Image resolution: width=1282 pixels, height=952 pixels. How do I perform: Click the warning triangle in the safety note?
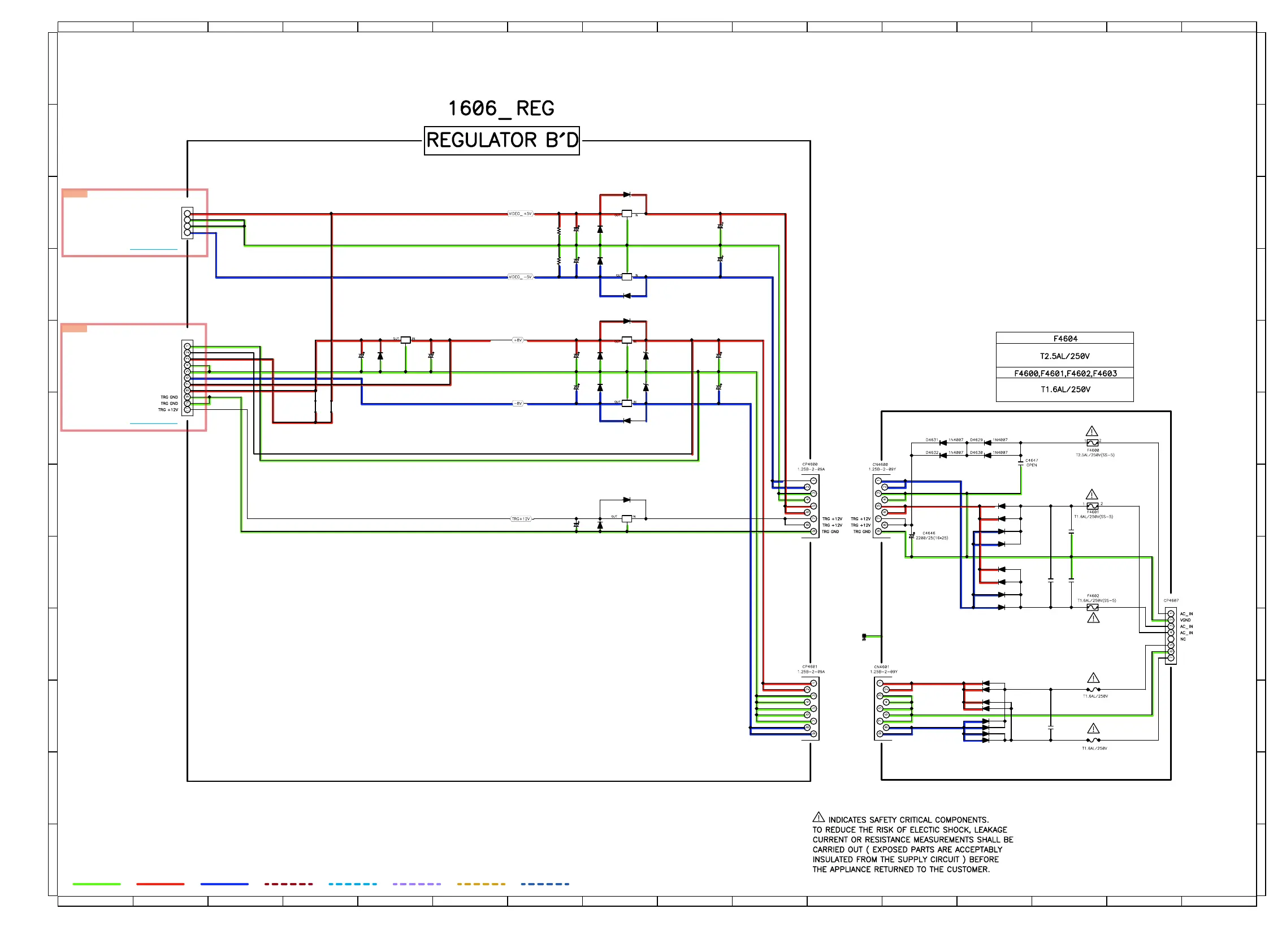818,817
